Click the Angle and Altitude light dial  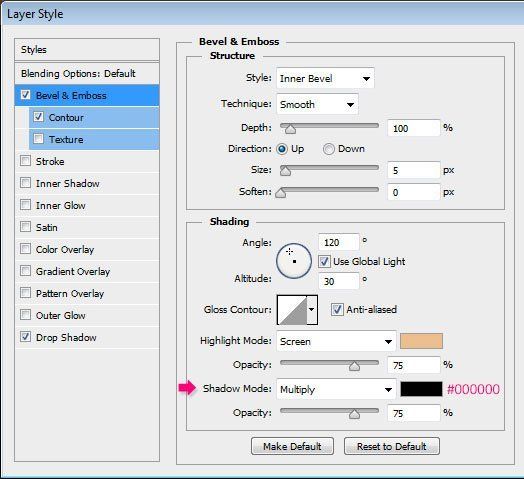point(294,261)
